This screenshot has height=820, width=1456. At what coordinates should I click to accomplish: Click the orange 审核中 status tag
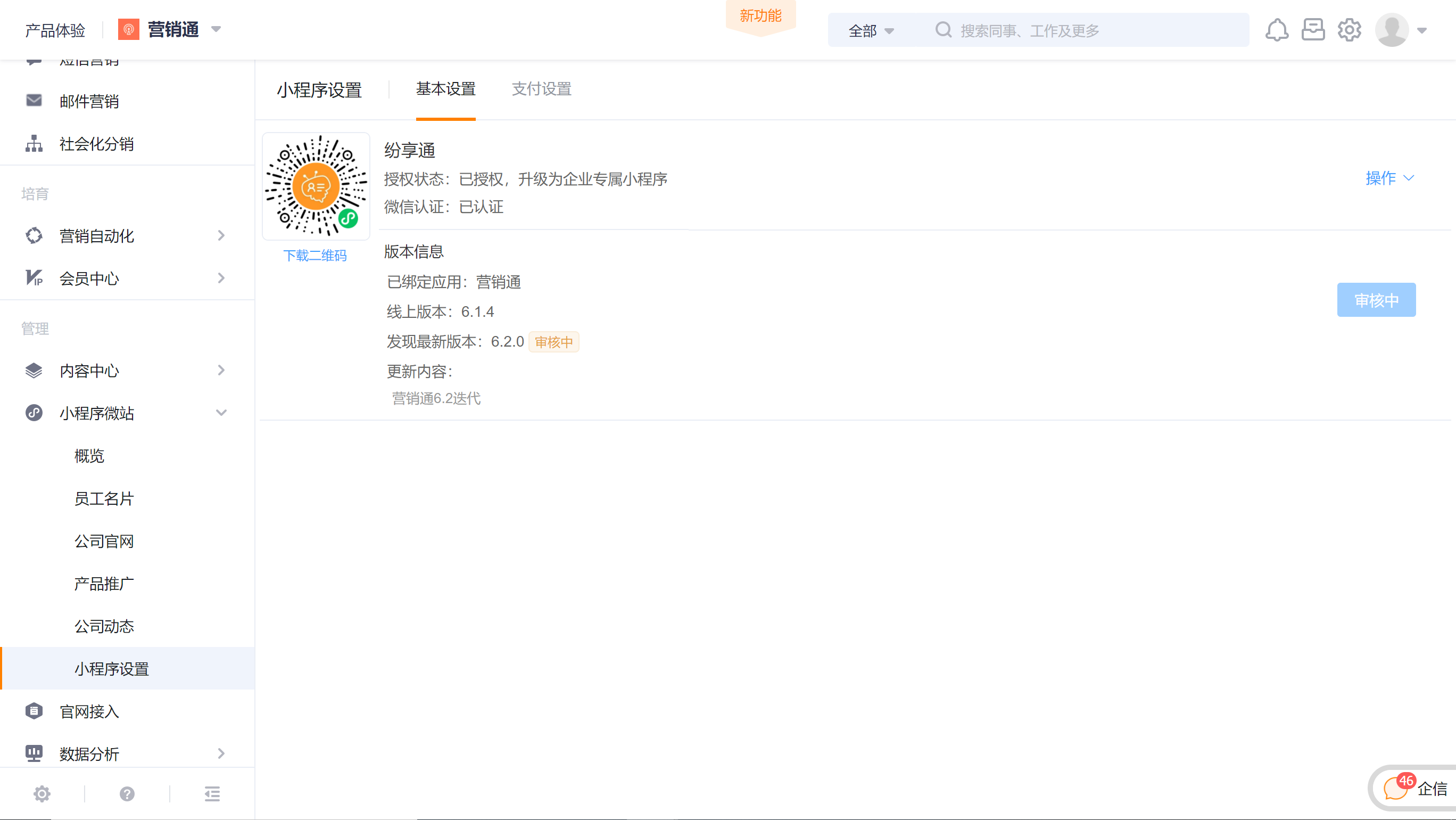(553, 342)
